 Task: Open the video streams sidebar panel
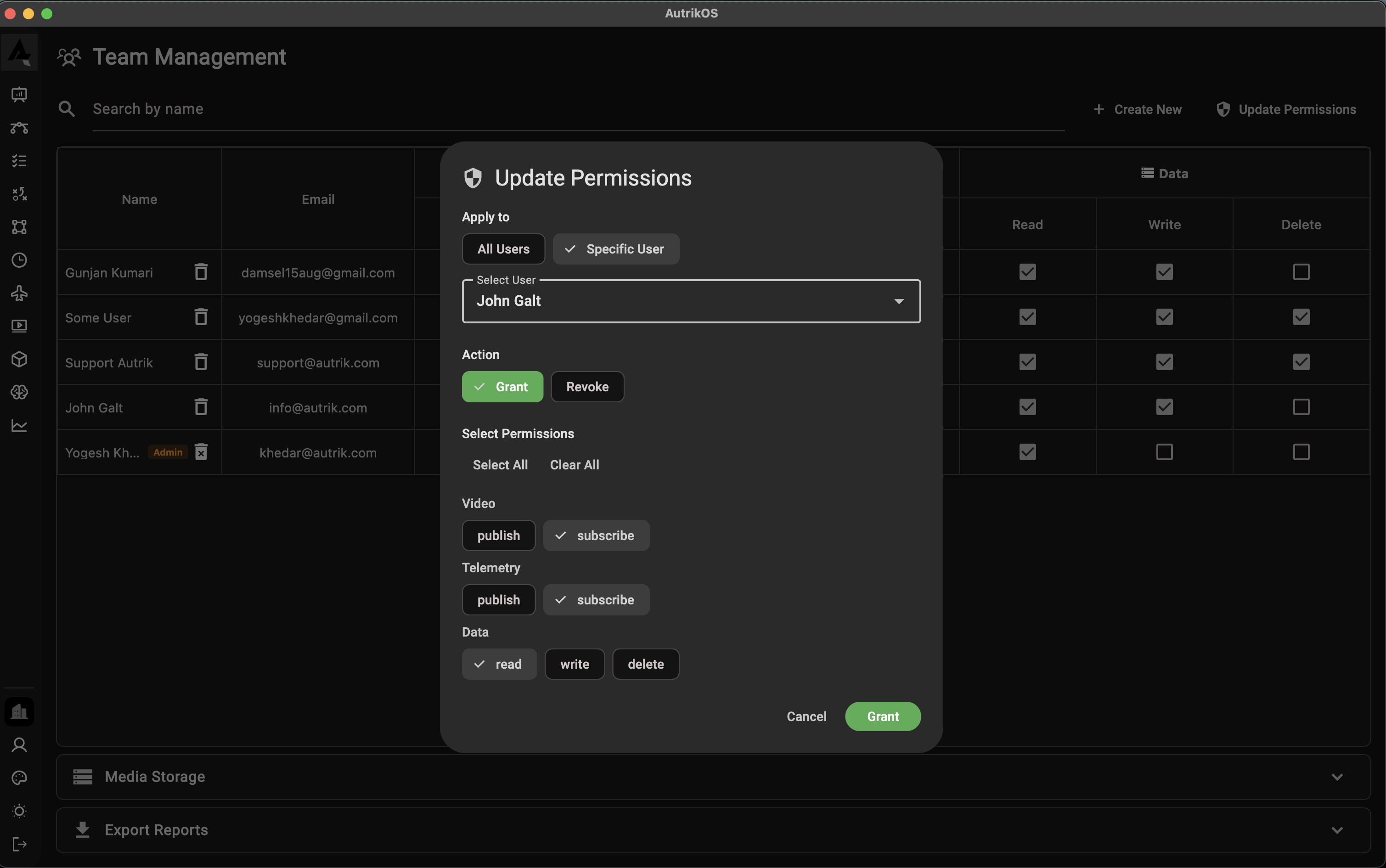pyautogui.click(x=19, y=326)
